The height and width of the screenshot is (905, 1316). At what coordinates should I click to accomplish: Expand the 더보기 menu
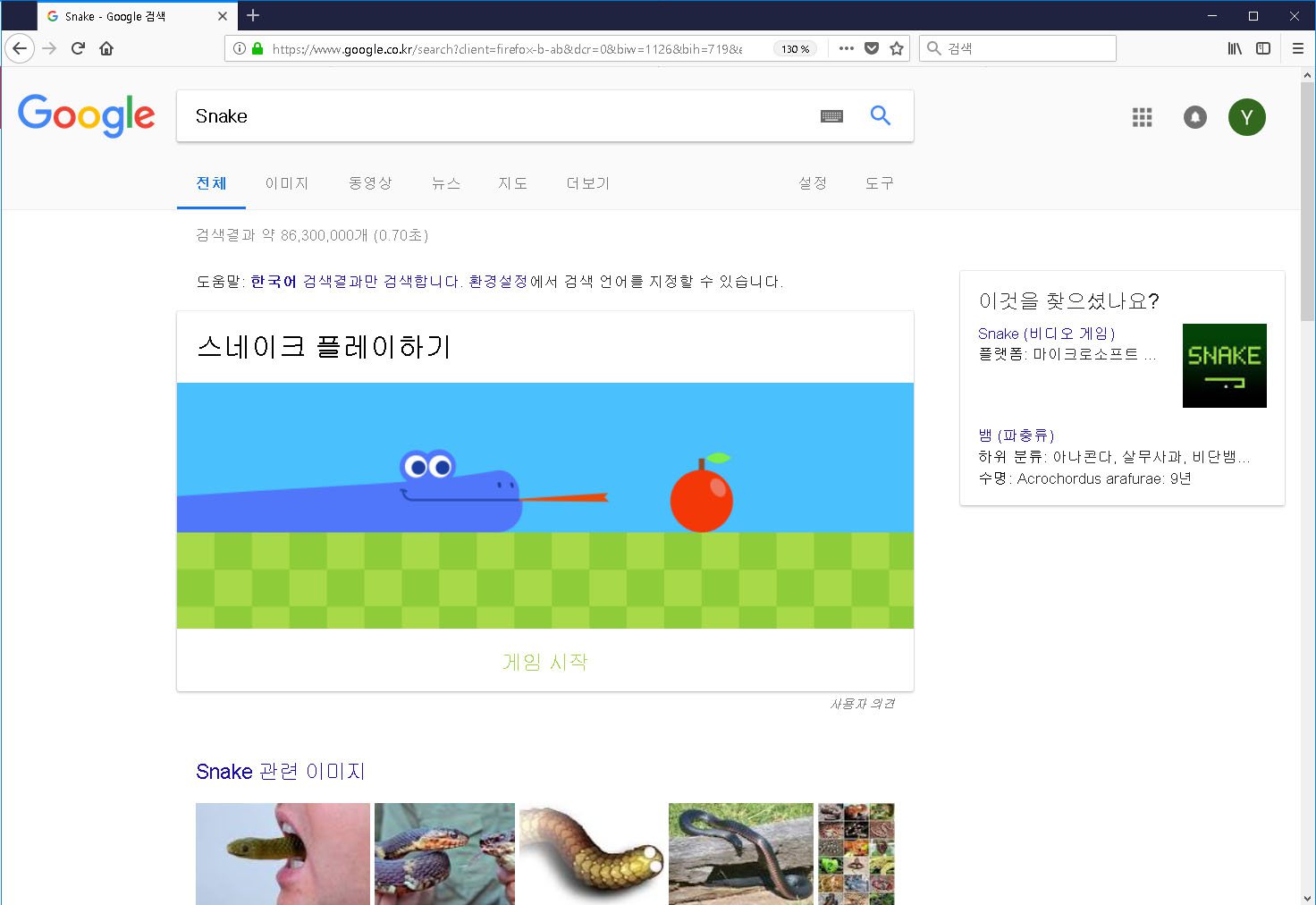tap(588, 183)
